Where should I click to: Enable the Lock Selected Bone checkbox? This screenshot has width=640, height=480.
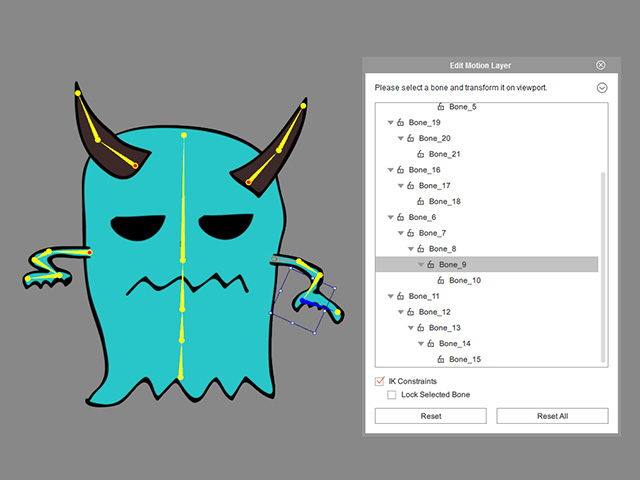392,395
